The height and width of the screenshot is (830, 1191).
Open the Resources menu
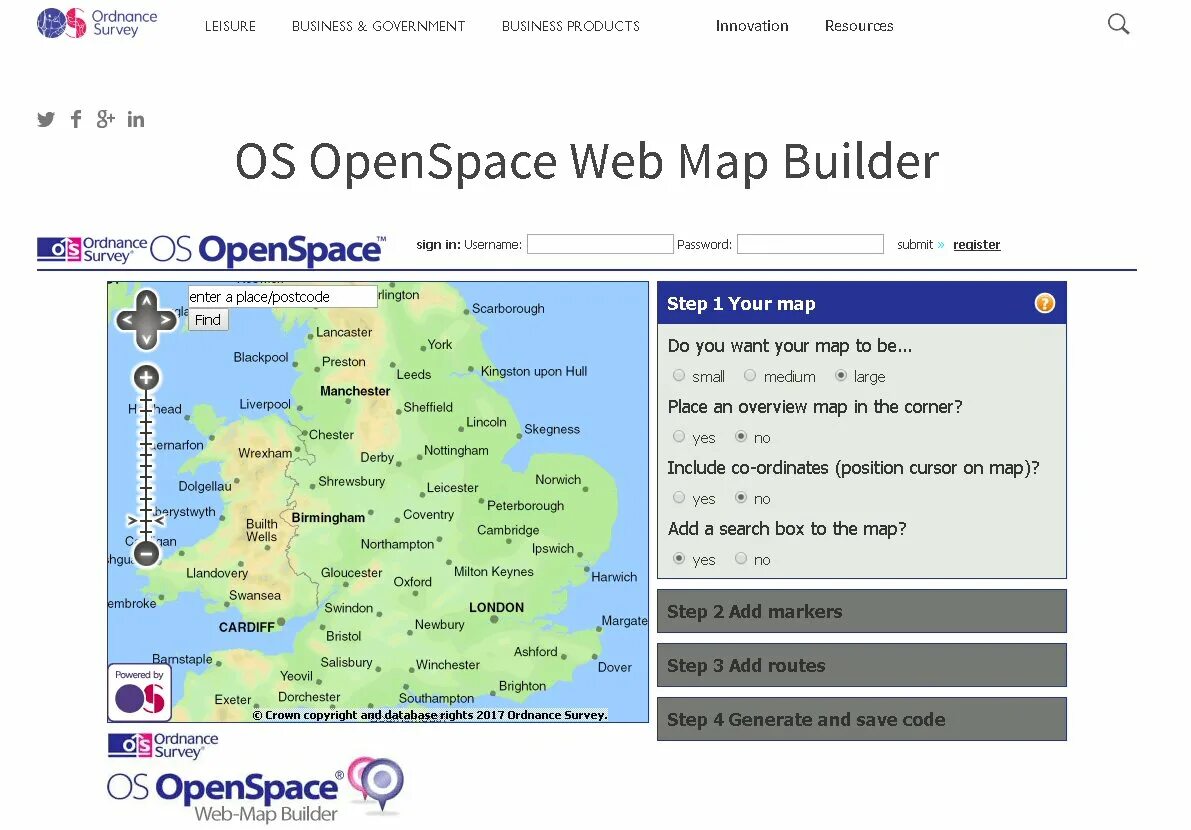tap(859, 26)
